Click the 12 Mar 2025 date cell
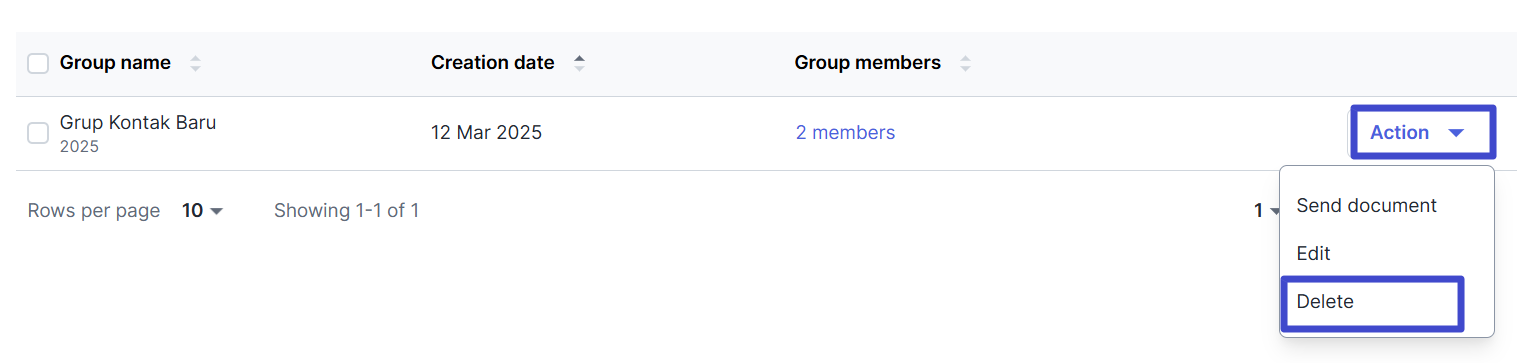The image size is (1540, 363). pos(486,132)
